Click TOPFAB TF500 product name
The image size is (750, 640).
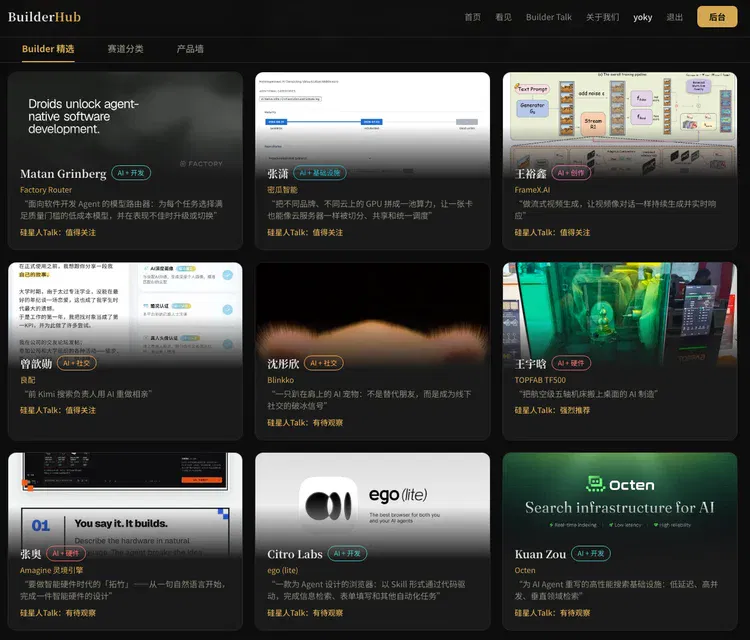tap(540, 380)
